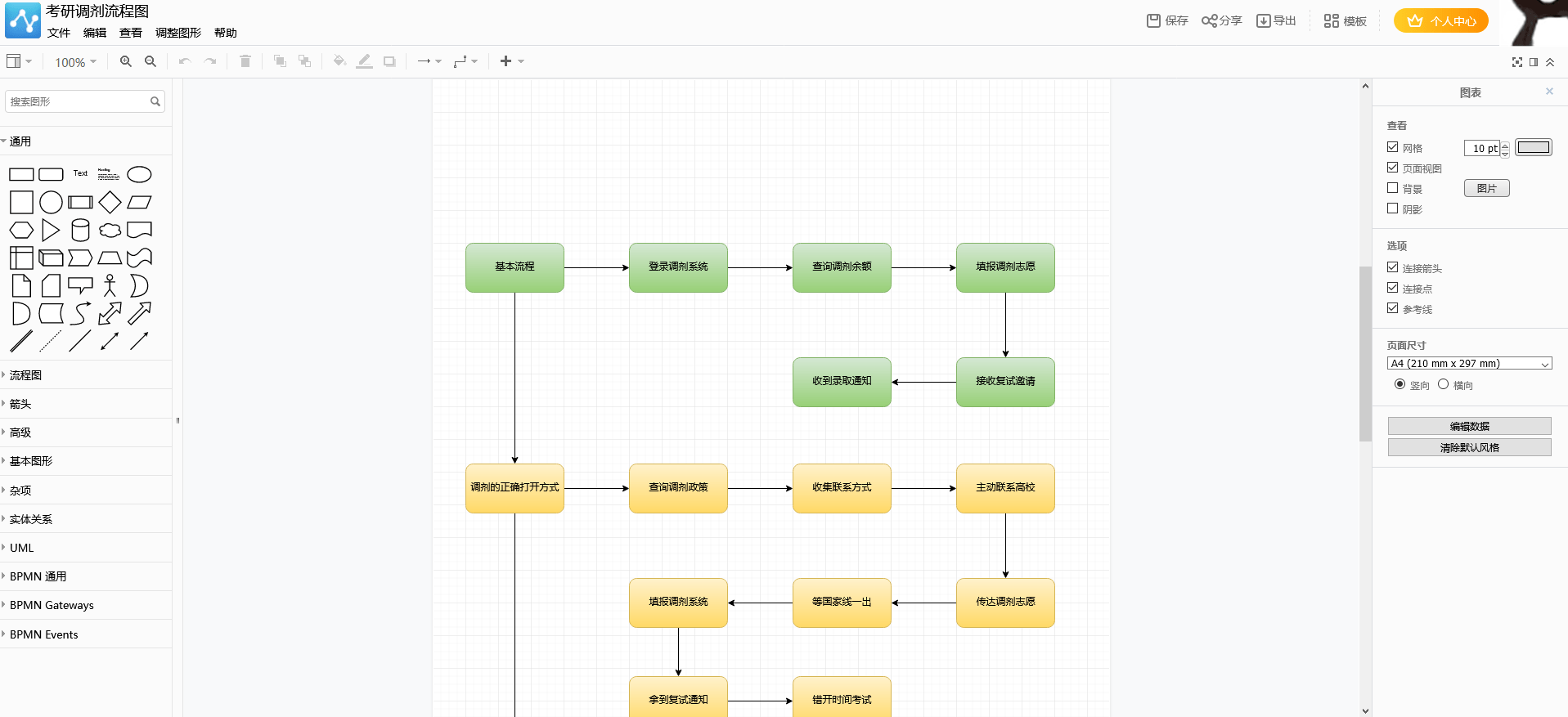Toggle the 网格 grid checkbox
The width and height of the screenshot is (1568, 717).
[1392, 147]
